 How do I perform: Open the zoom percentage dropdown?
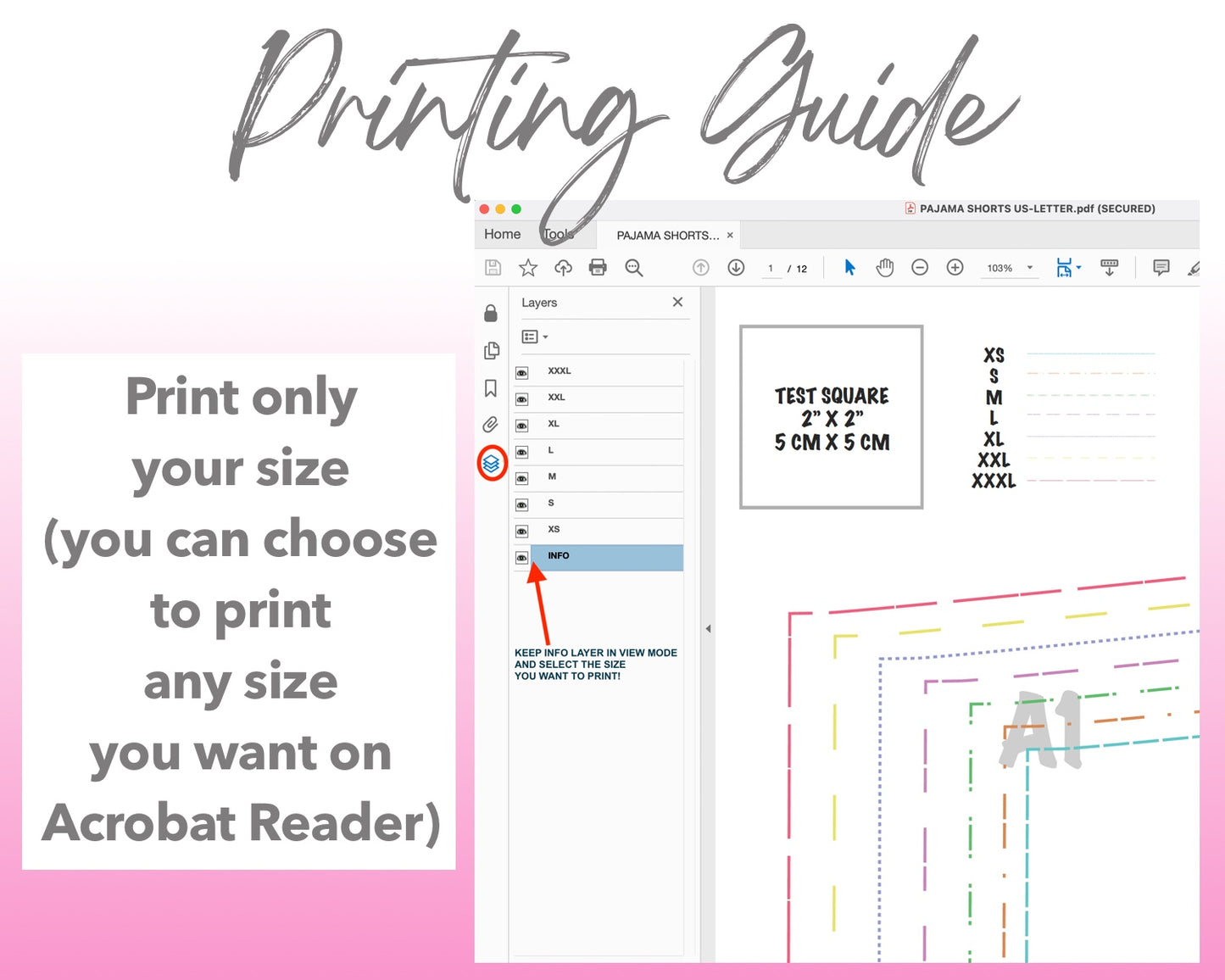pos(1030,268)
